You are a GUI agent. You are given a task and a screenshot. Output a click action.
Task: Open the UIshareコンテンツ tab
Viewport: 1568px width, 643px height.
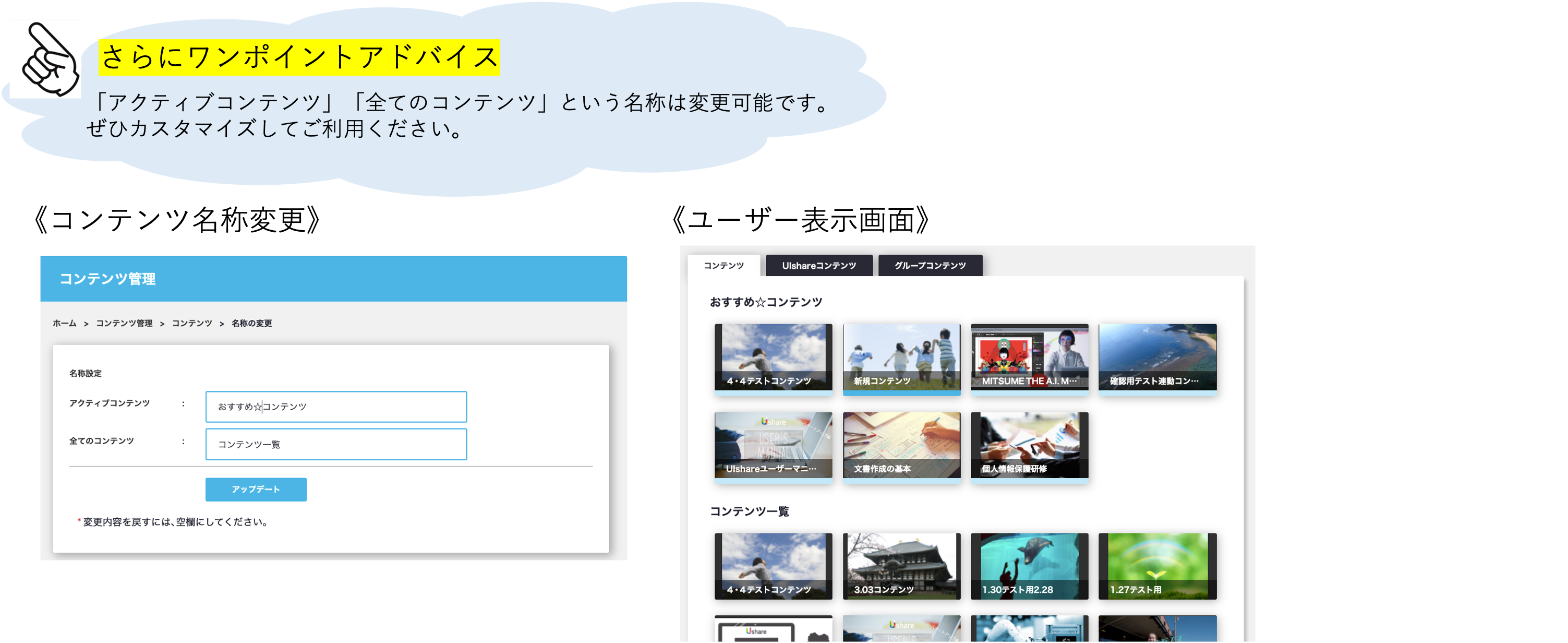819,266
